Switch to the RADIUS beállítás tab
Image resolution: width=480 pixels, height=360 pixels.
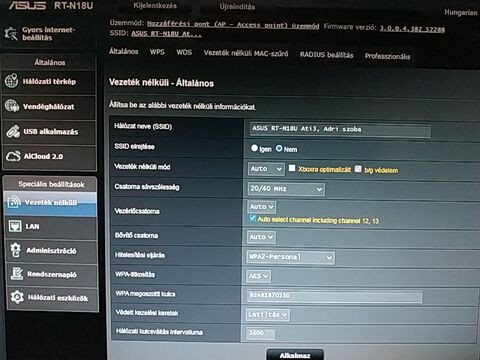(x=326, y=55)
